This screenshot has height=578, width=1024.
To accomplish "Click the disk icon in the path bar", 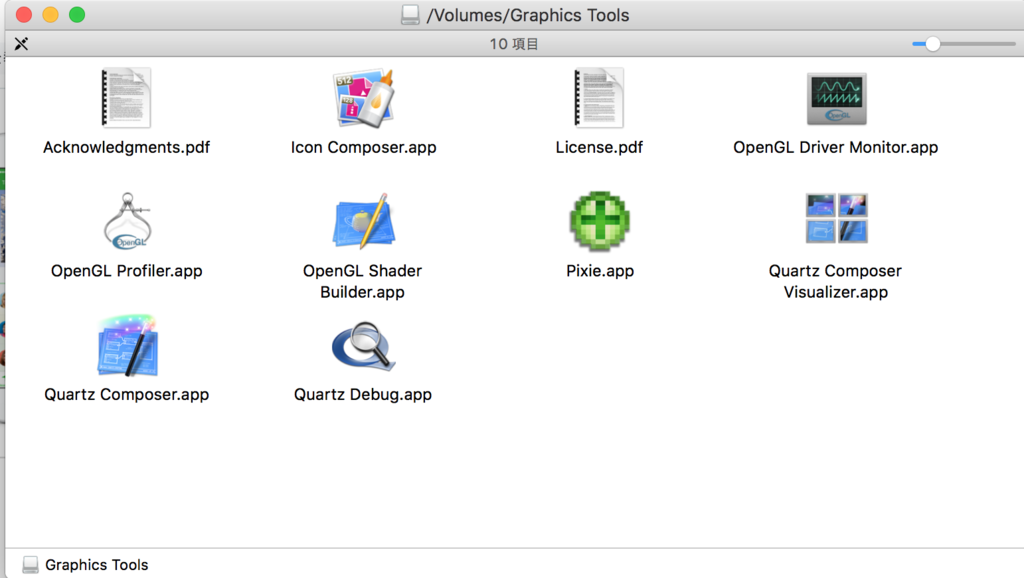I will 30,565.
